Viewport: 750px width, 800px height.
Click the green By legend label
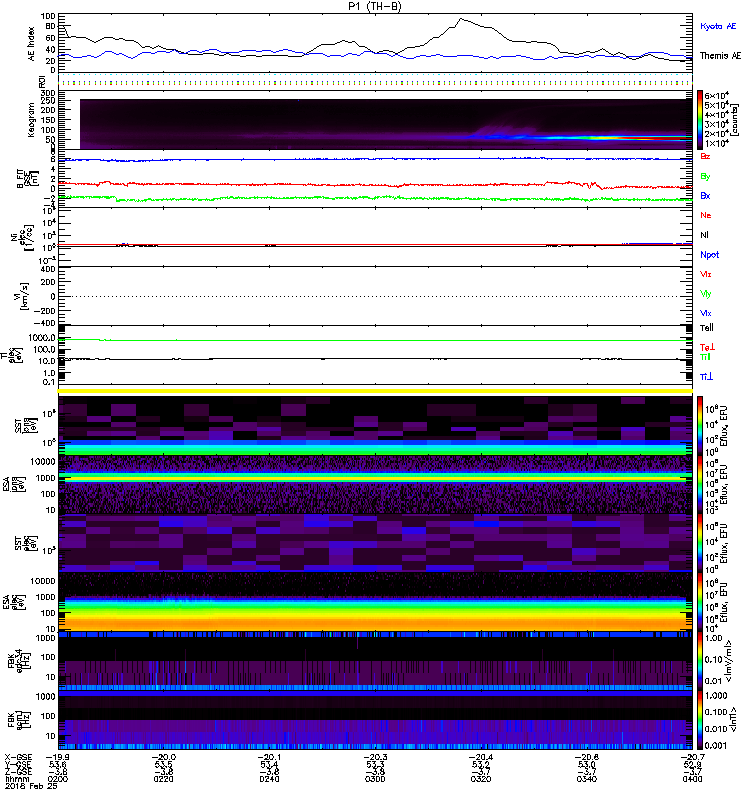click(705, 177)
